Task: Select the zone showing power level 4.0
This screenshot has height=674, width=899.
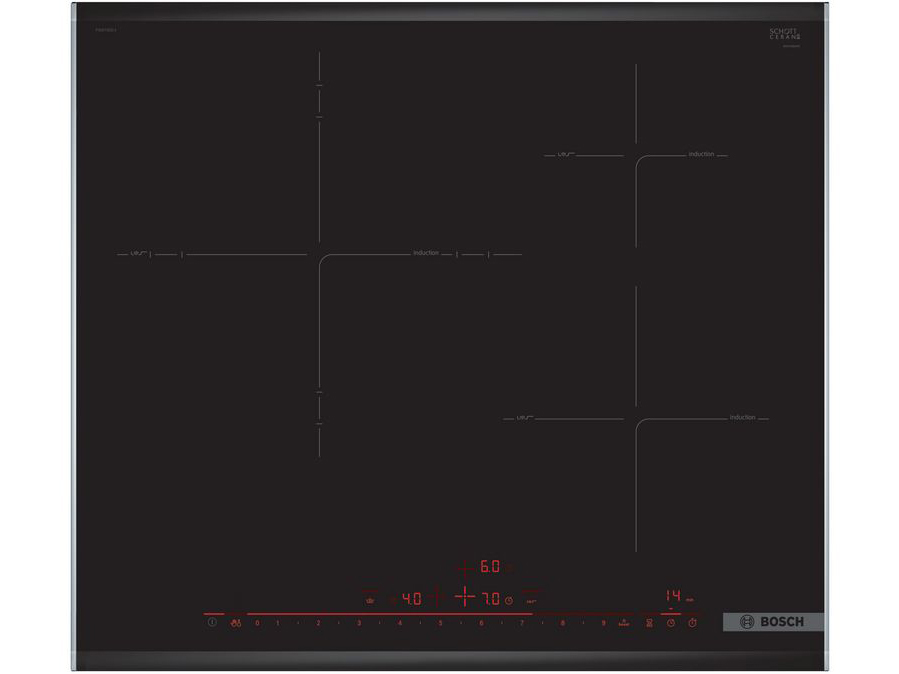Action: tap(411, 599)
